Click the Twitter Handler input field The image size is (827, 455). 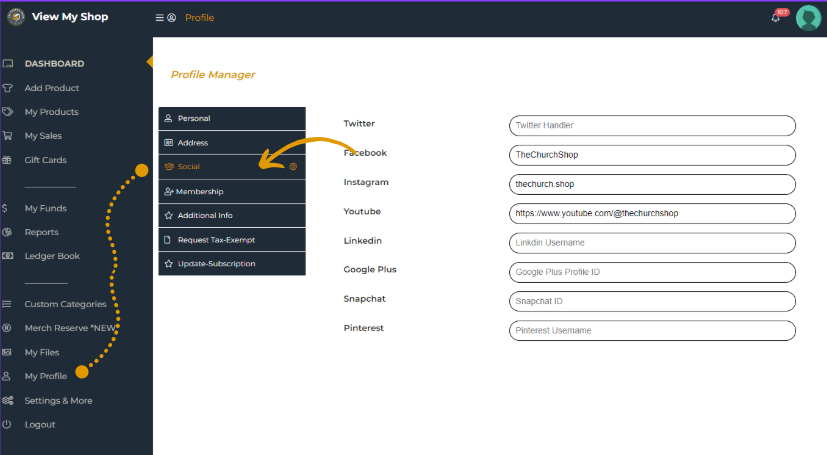(x=652, y=125)
